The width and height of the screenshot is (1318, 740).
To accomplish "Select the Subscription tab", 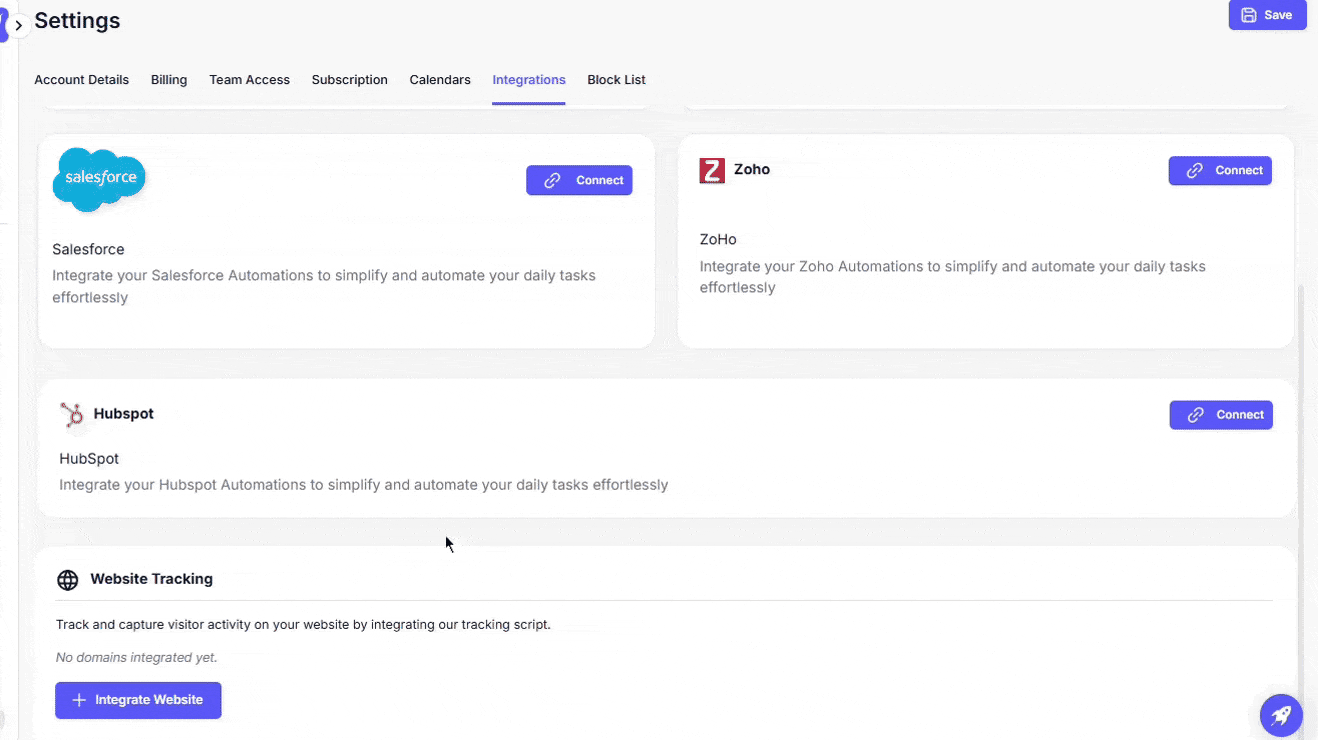I will click(349, 80).
